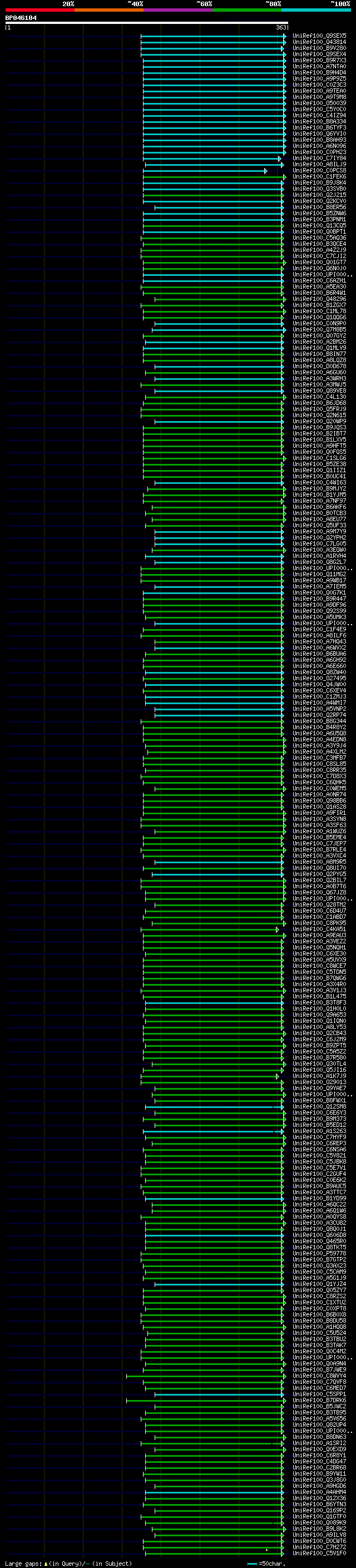Select hit UniRef100_C0PH23
Screen dimensions: 356x1568
(x=319, y=152)
